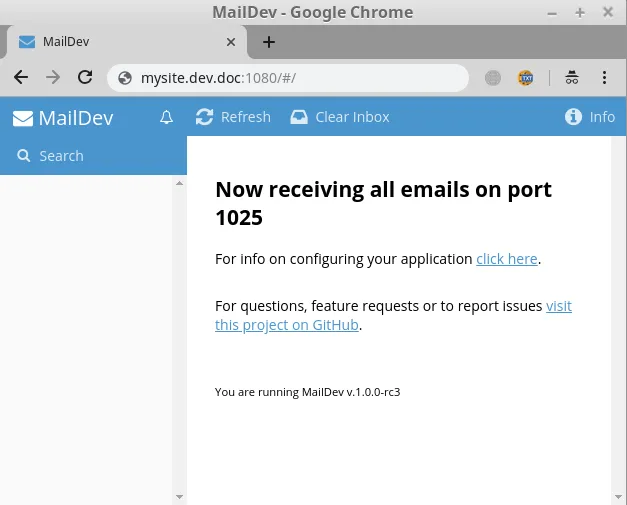
Task: Click the MailDev envelope logo icon
Action: pos(23,118)
